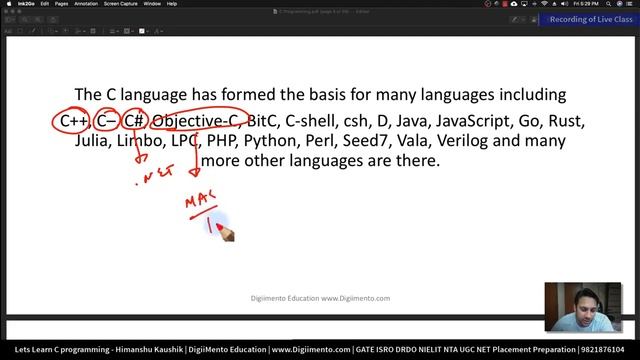
Task: Select the rectangular selection tool
Action: [x=20, y=31]
